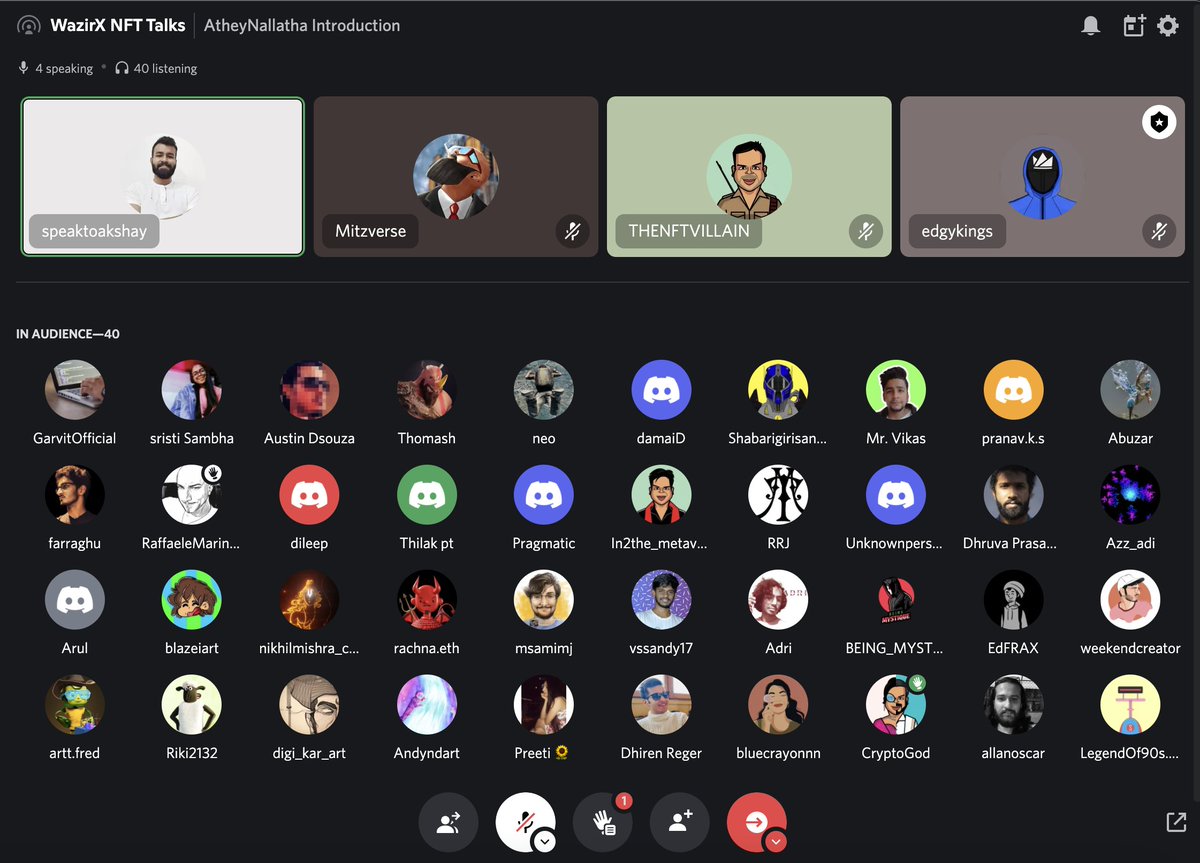Click Mr. Vikas avatar
The width and height of the screenshot is (1200, 863).
[x=896, y=390]
